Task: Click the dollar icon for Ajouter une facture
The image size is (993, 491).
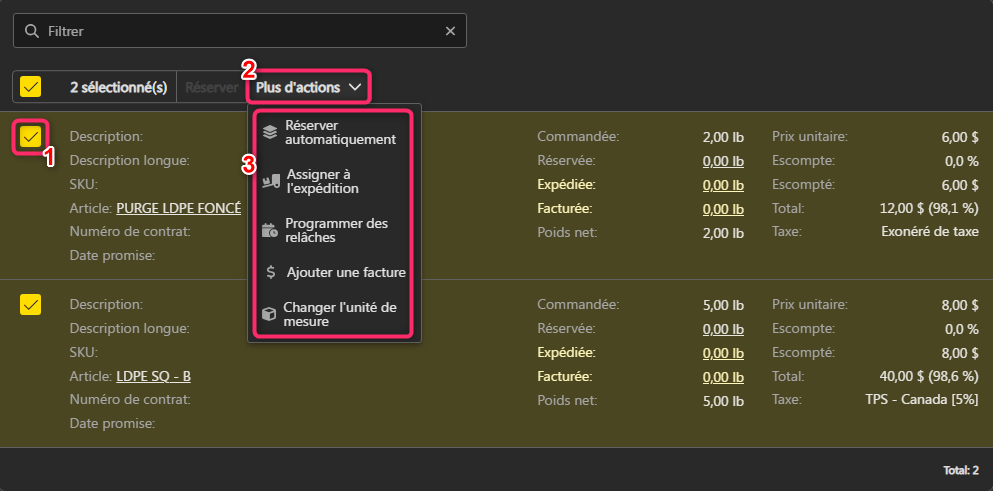Action: coord(268,272)
